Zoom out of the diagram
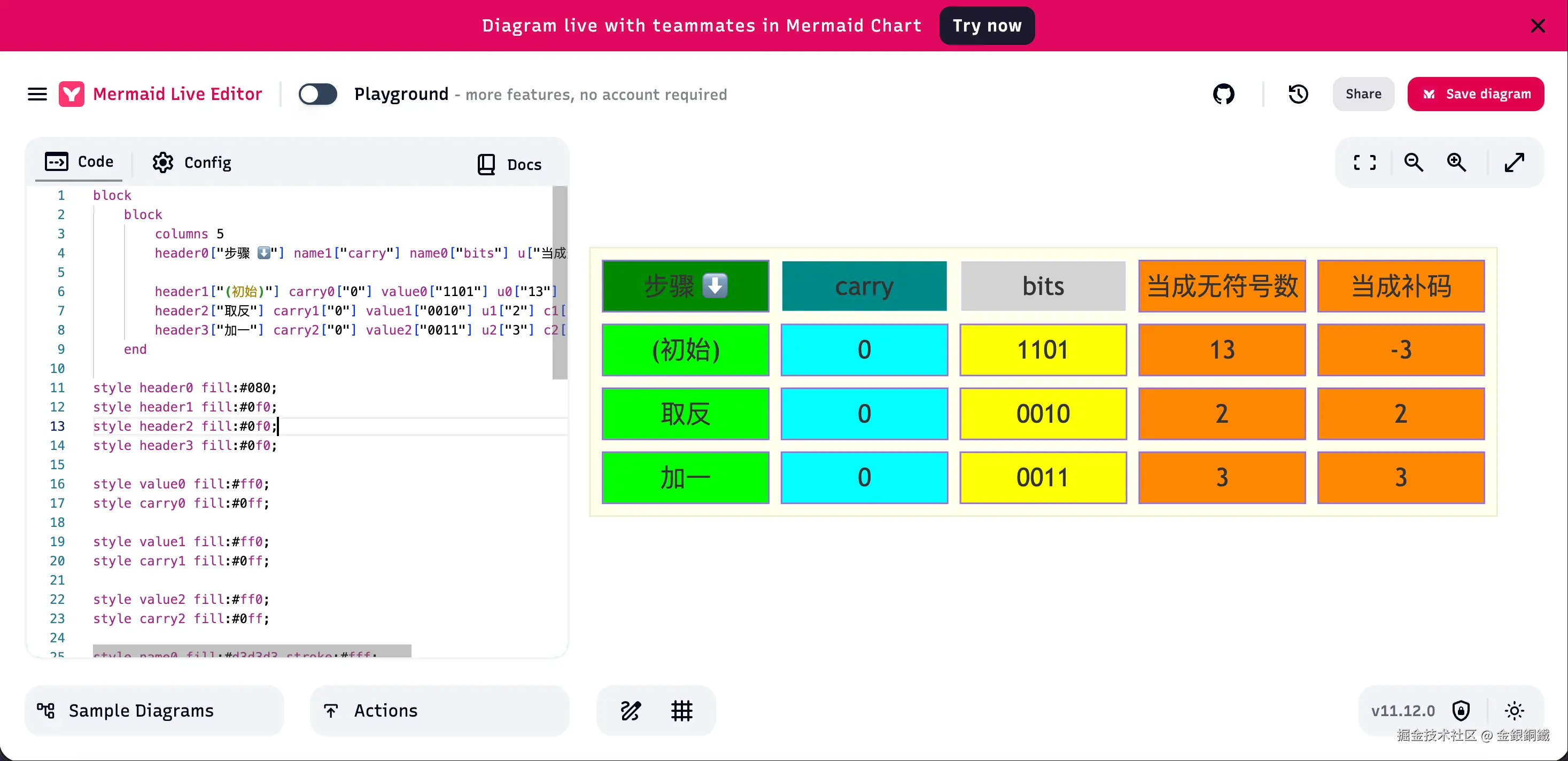 coord(1414,162)
